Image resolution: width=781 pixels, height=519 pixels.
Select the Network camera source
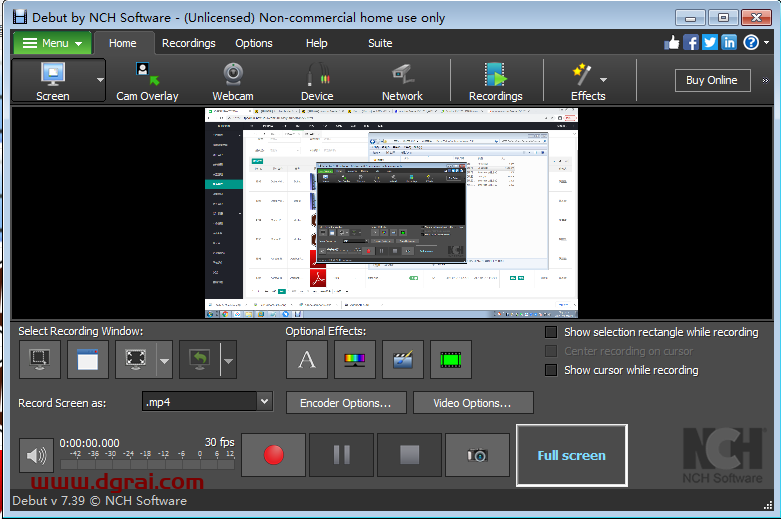click(402, 81)
